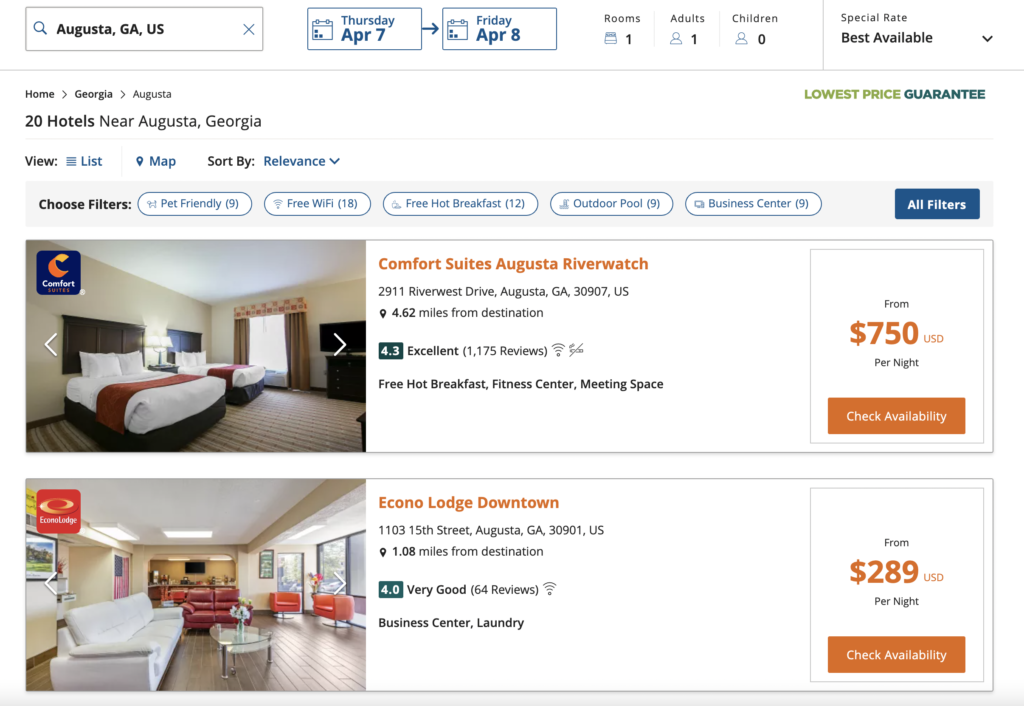The height and width of the screenshot is (706, 1024).
Task: Click the person icon under Adults
Action: [x=676, y=36]
